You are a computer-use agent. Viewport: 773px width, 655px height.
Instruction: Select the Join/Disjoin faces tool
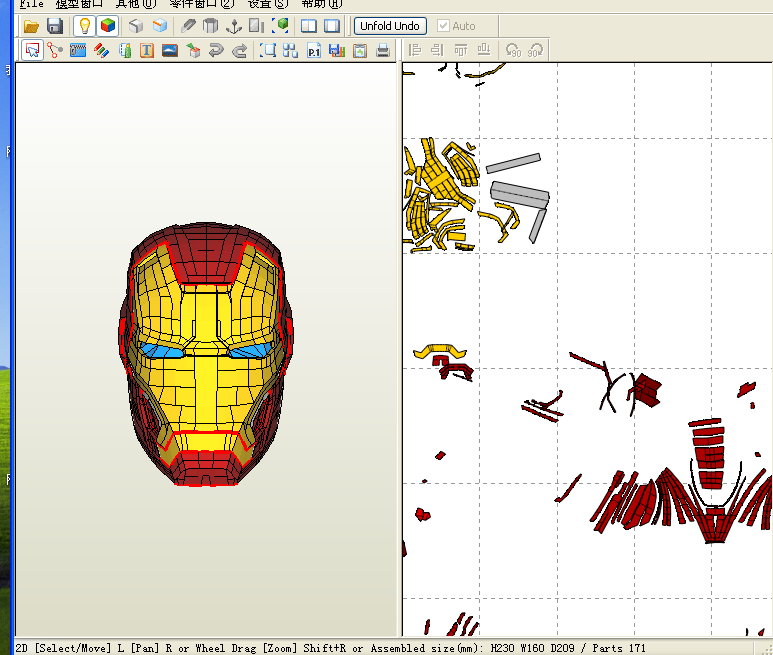pyautogui.click(x=55, y=50)
